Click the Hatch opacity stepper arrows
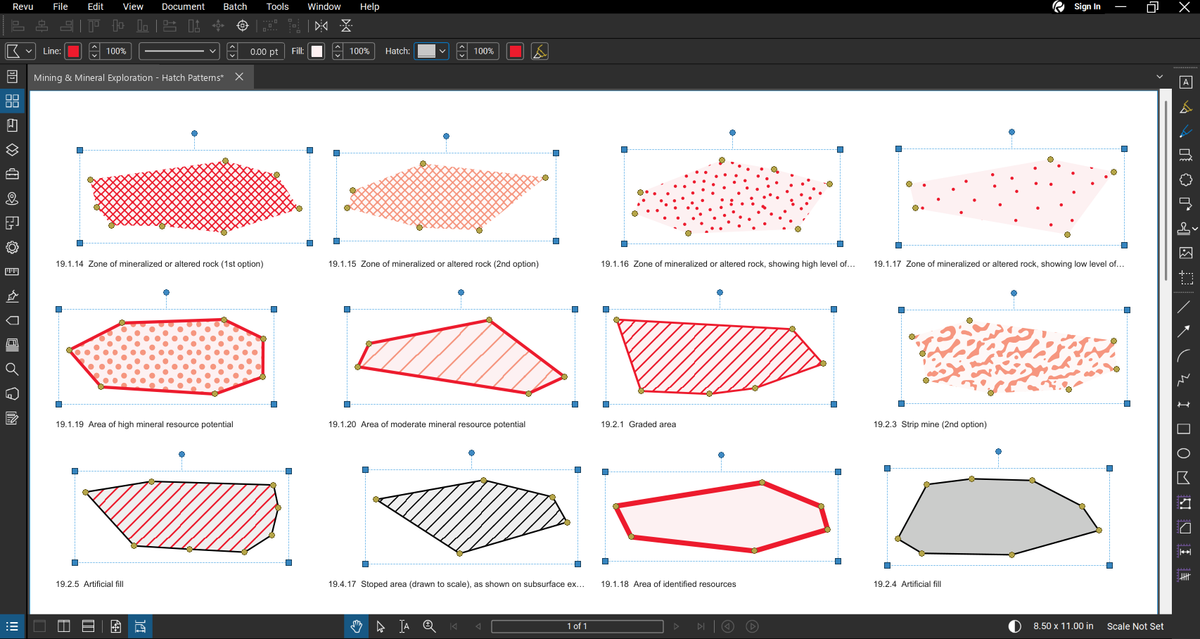 pyautogui.click(x=462, y=51)
